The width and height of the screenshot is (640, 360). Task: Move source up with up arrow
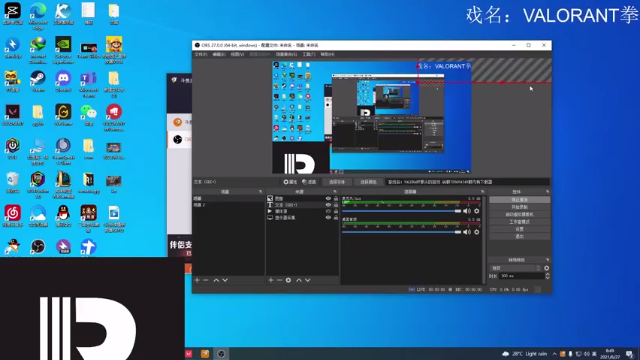[299, 280]
